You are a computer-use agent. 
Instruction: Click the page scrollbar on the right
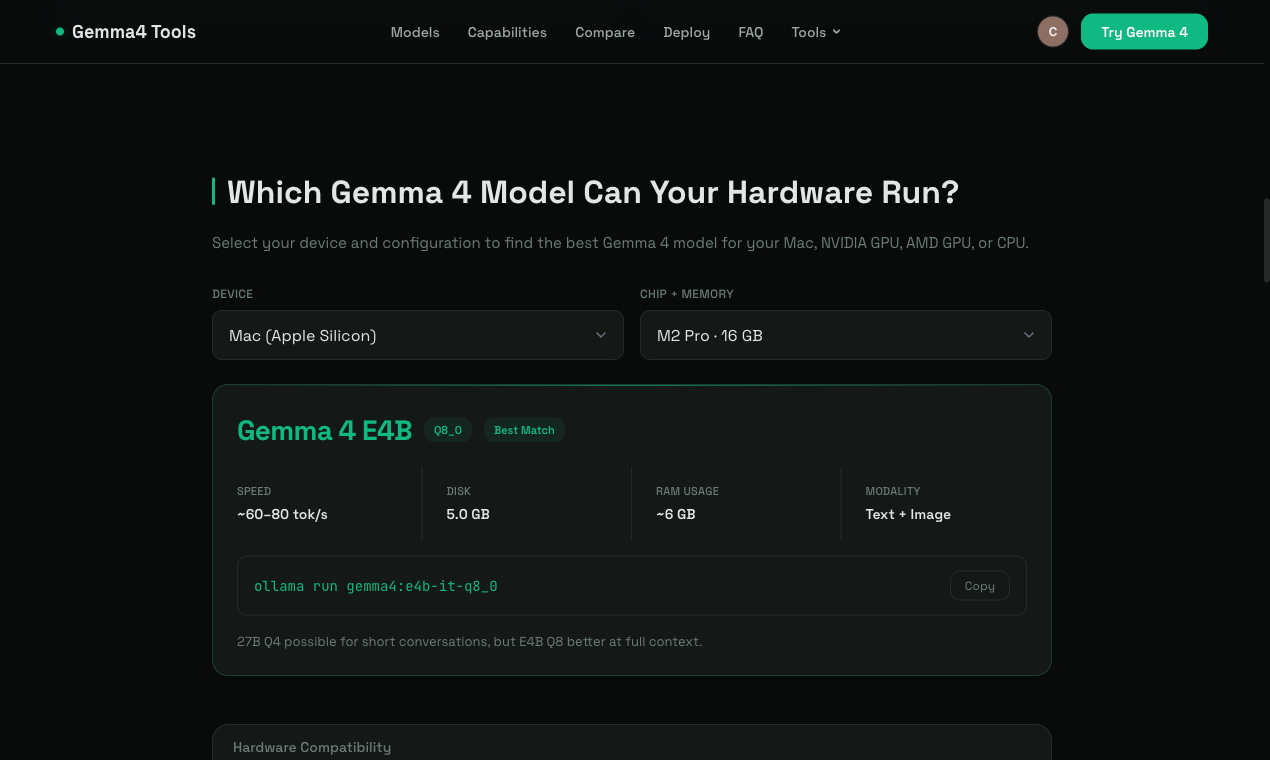(1265, 240)
